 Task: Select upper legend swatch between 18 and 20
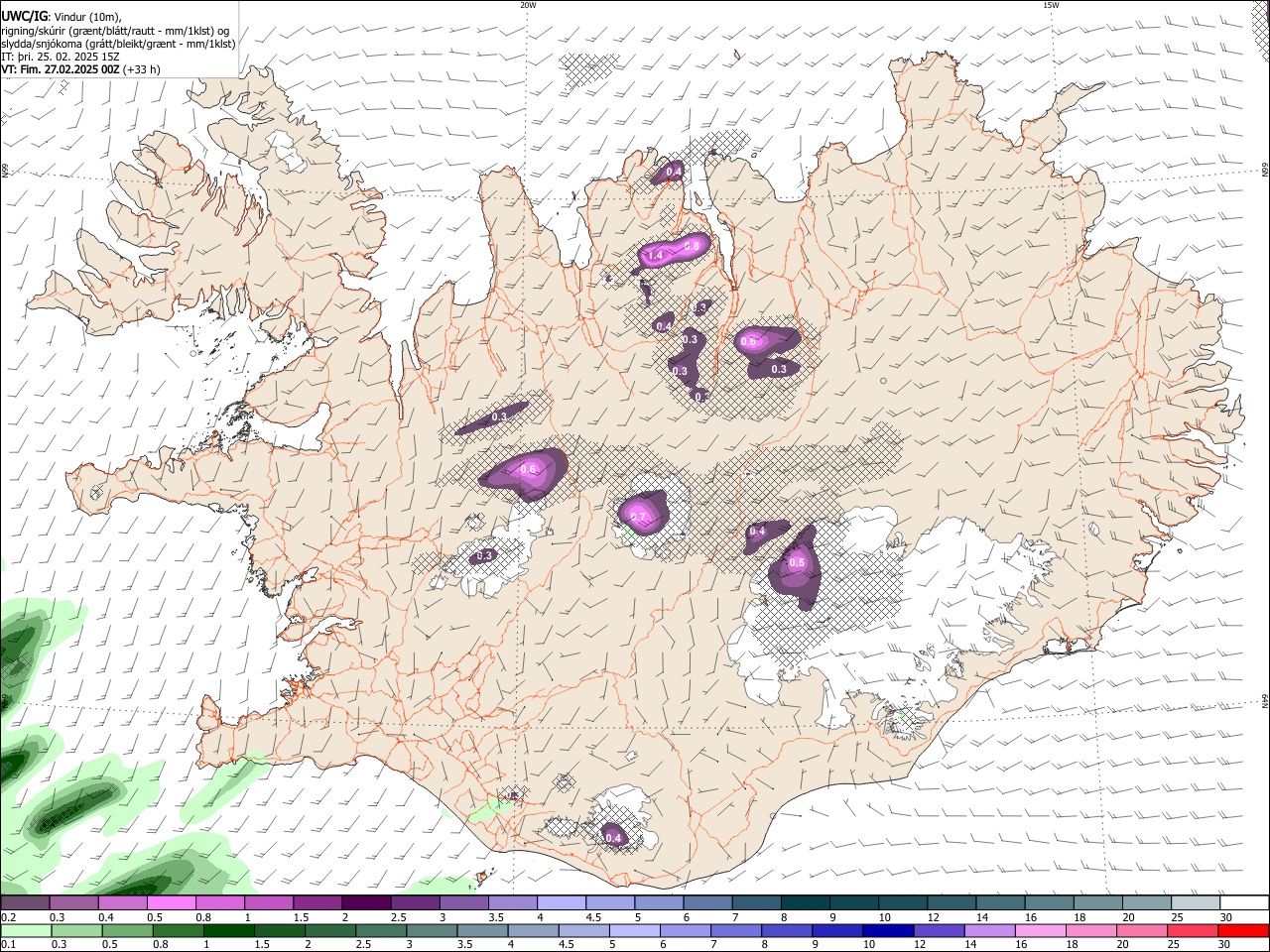tap(1098, 902)
